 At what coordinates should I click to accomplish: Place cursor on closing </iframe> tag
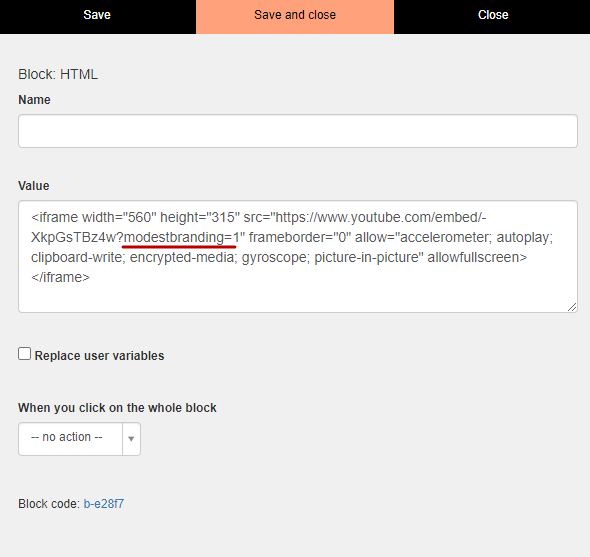60,277
